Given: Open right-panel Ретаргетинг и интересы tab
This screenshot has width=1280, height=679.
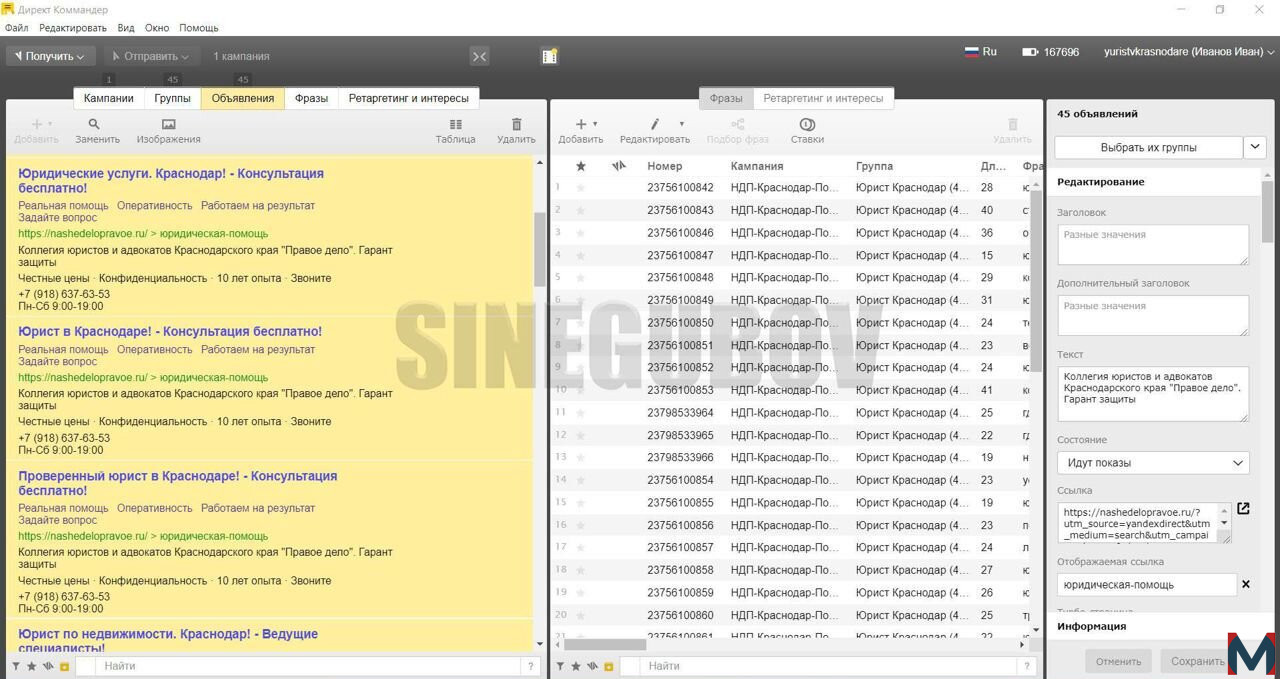Looking at the screenshot, I should tap(823, 98).
